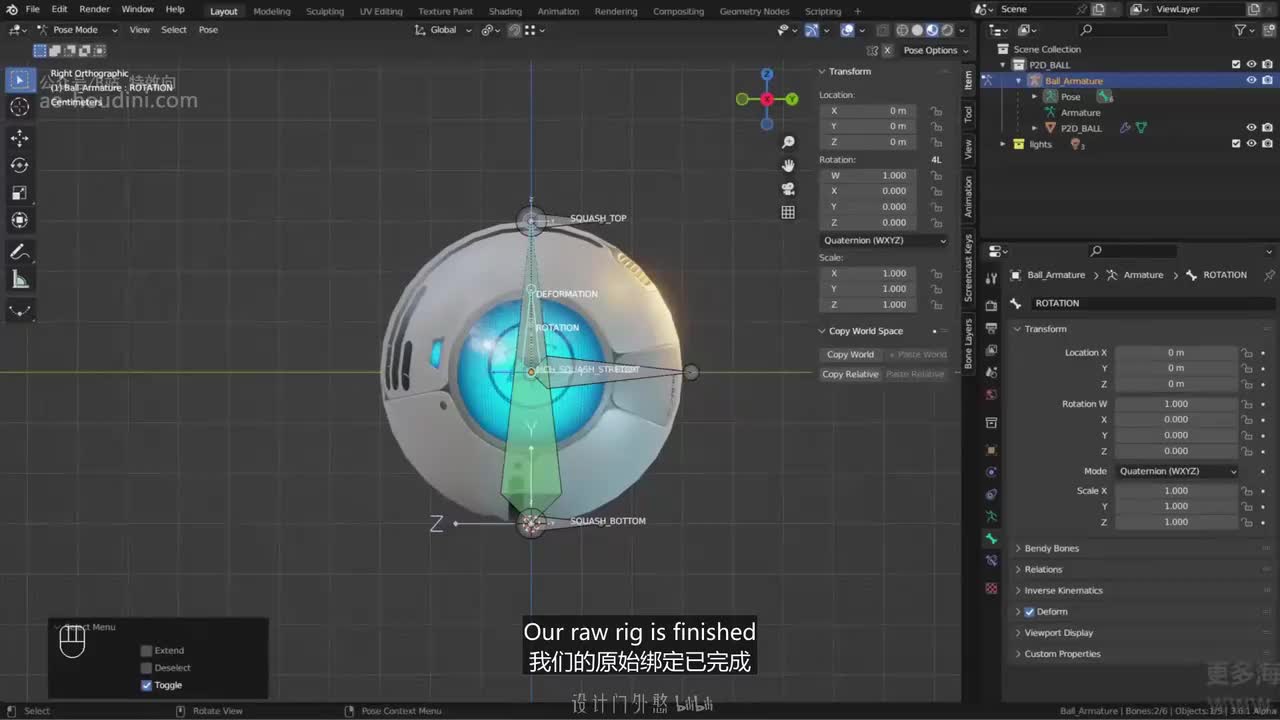Select the Transform tool
This screenshot has height=720, width=1280.
(19, 220)
